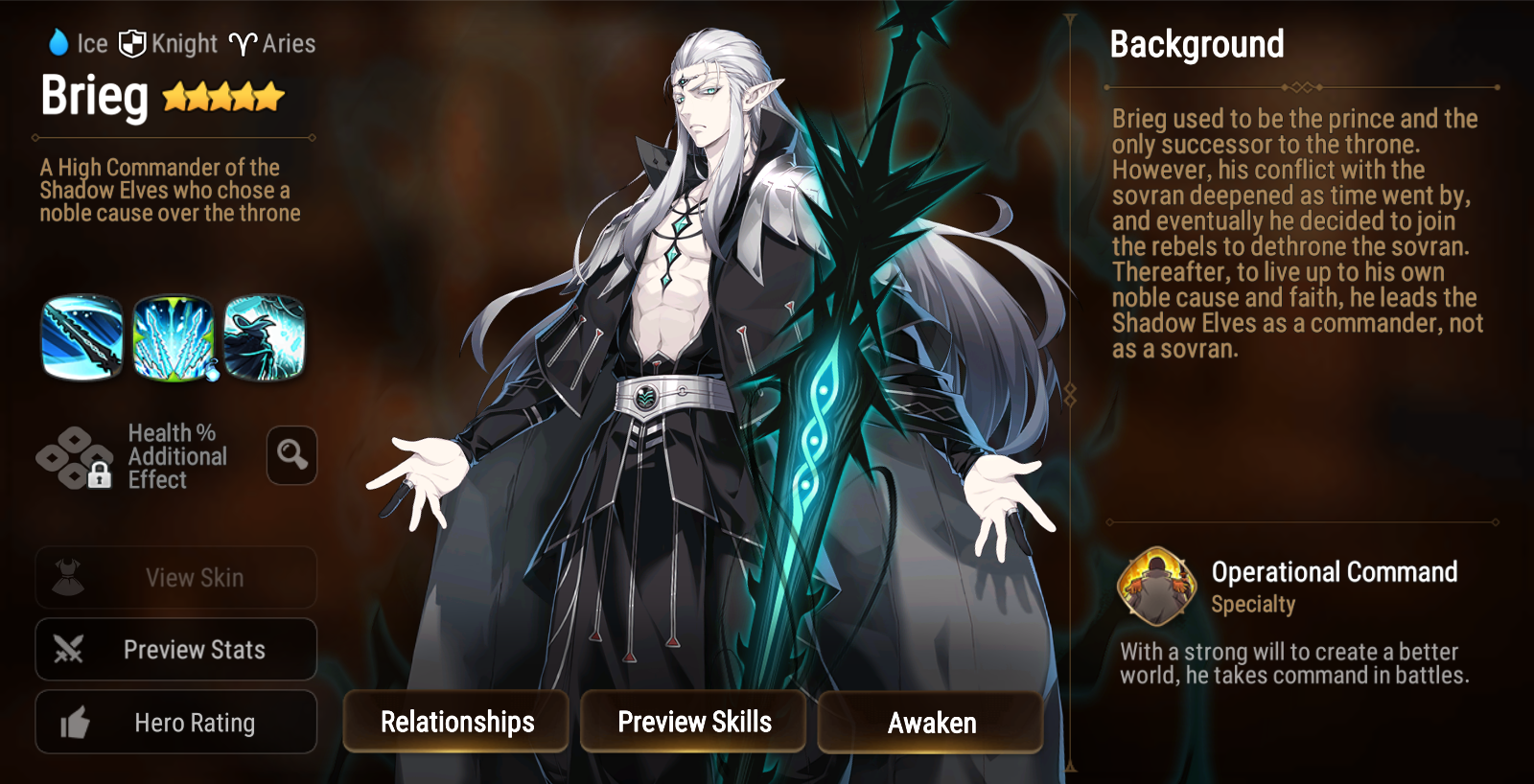Image resolution: width=1534 pixels, height=784 pixels.
Task: Click the five-star rating beside Brieg
Action: point(223,97)
